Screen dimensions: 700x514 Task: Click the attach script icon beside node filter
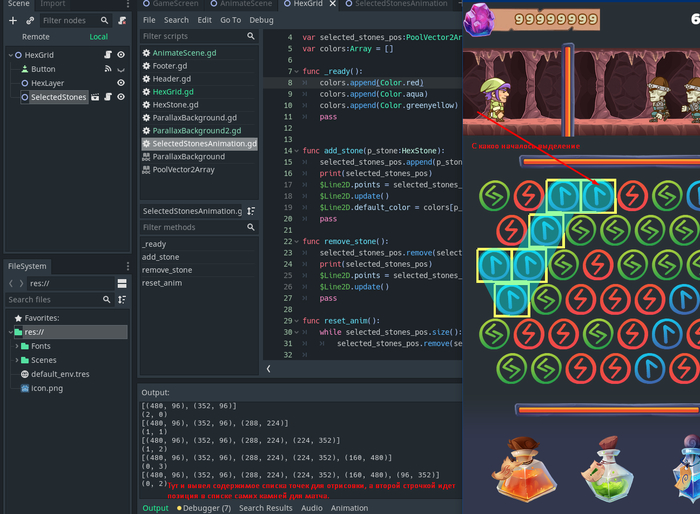(121, 20)
